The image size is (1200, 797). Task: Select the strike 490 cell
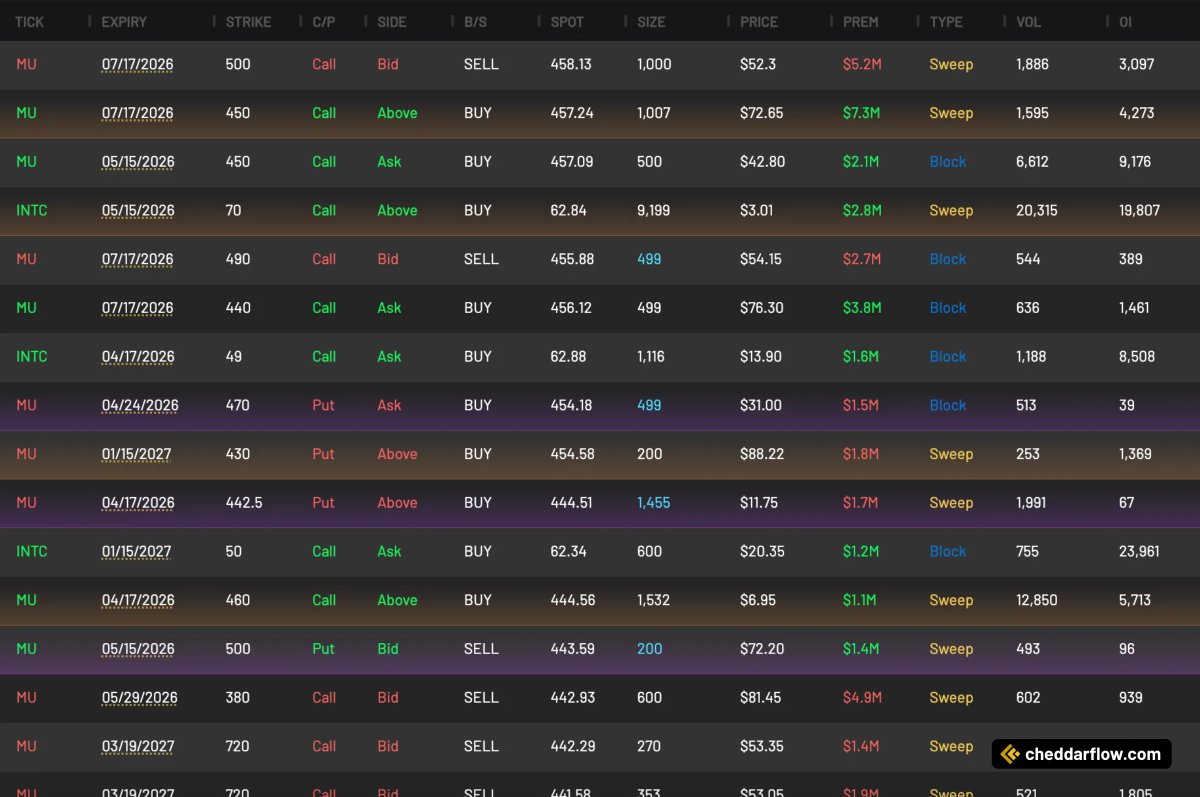point(238,259)
